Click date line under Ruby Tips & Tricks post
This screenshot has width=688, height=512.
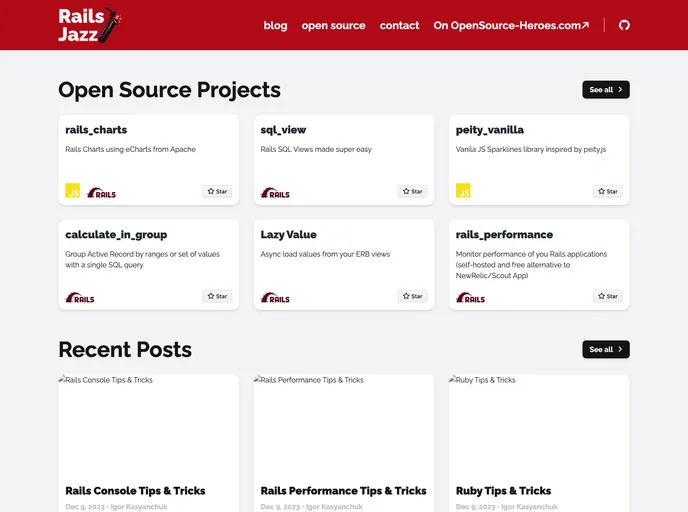pos(507,507)
